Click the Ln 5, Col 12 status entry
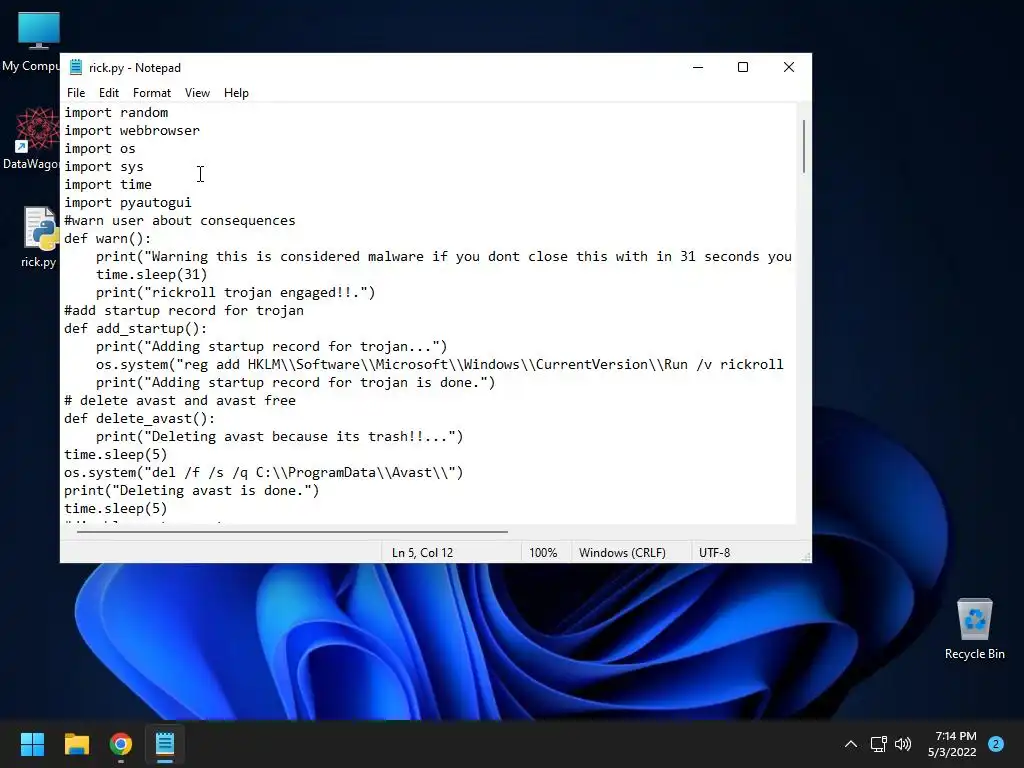This screenshot has height=768, width=1024. pos(423,552)
